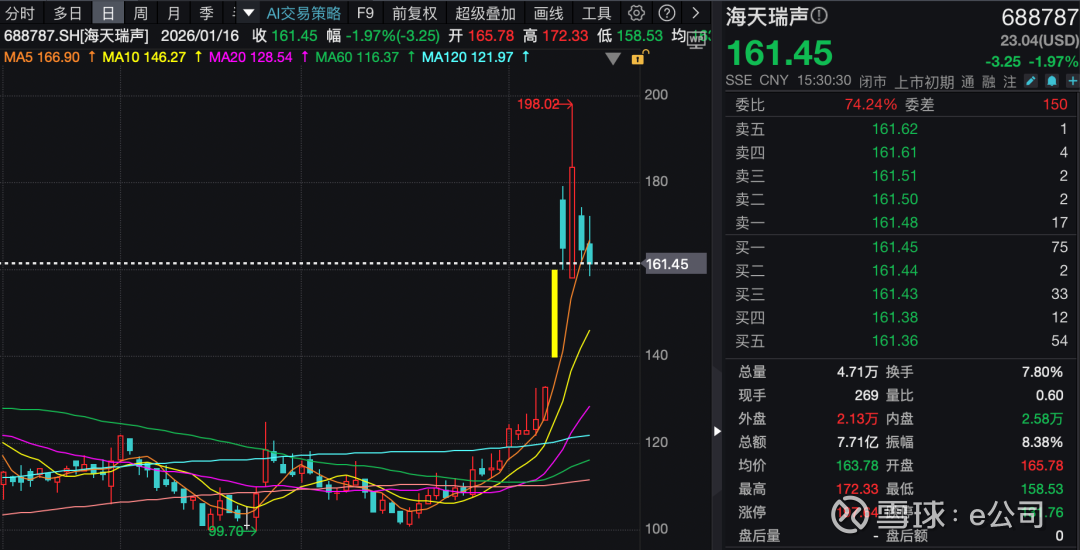Click the 换手 7.80% value
The height and width of the screenshot is (550, 1080).
(x=1042, y=372)
